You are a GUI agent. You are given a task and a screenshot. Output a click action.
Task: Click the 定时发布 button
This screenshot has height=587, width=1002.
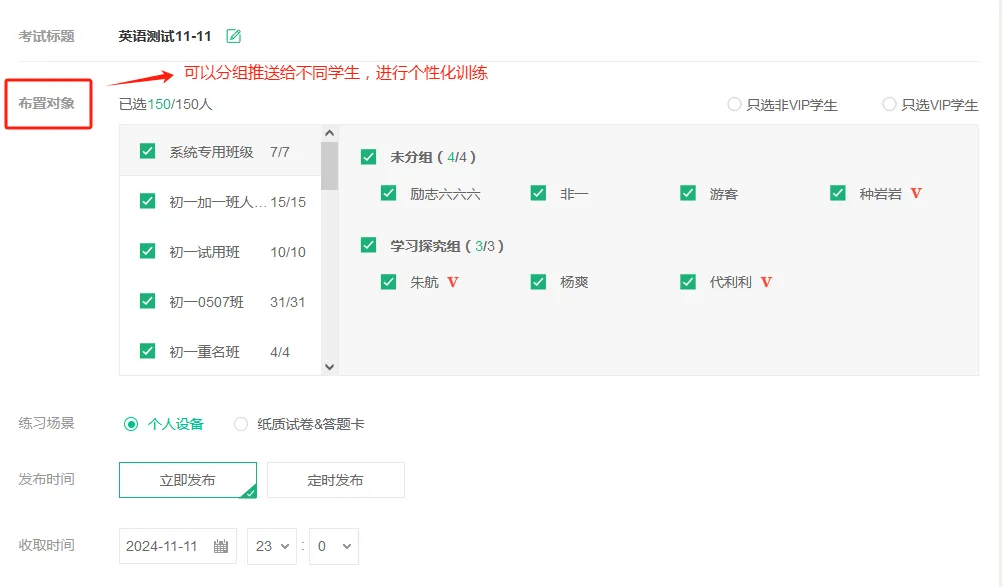(x=334, y=479)
